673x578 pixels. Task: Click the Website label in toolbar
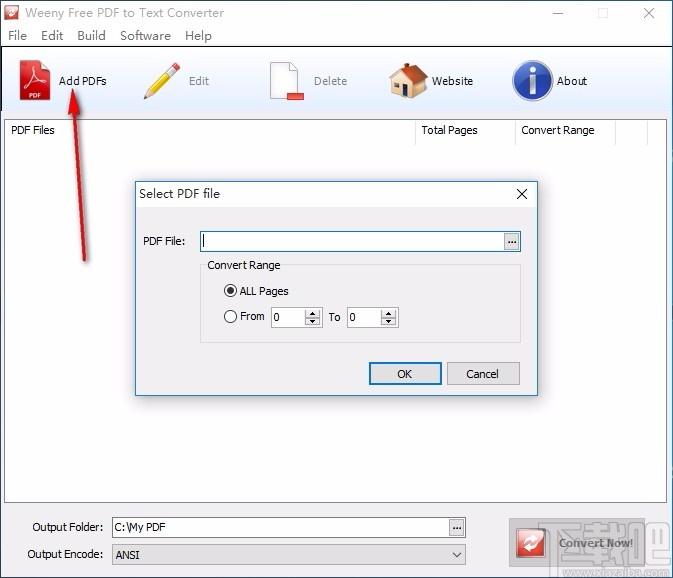click(x=452, y=81)
